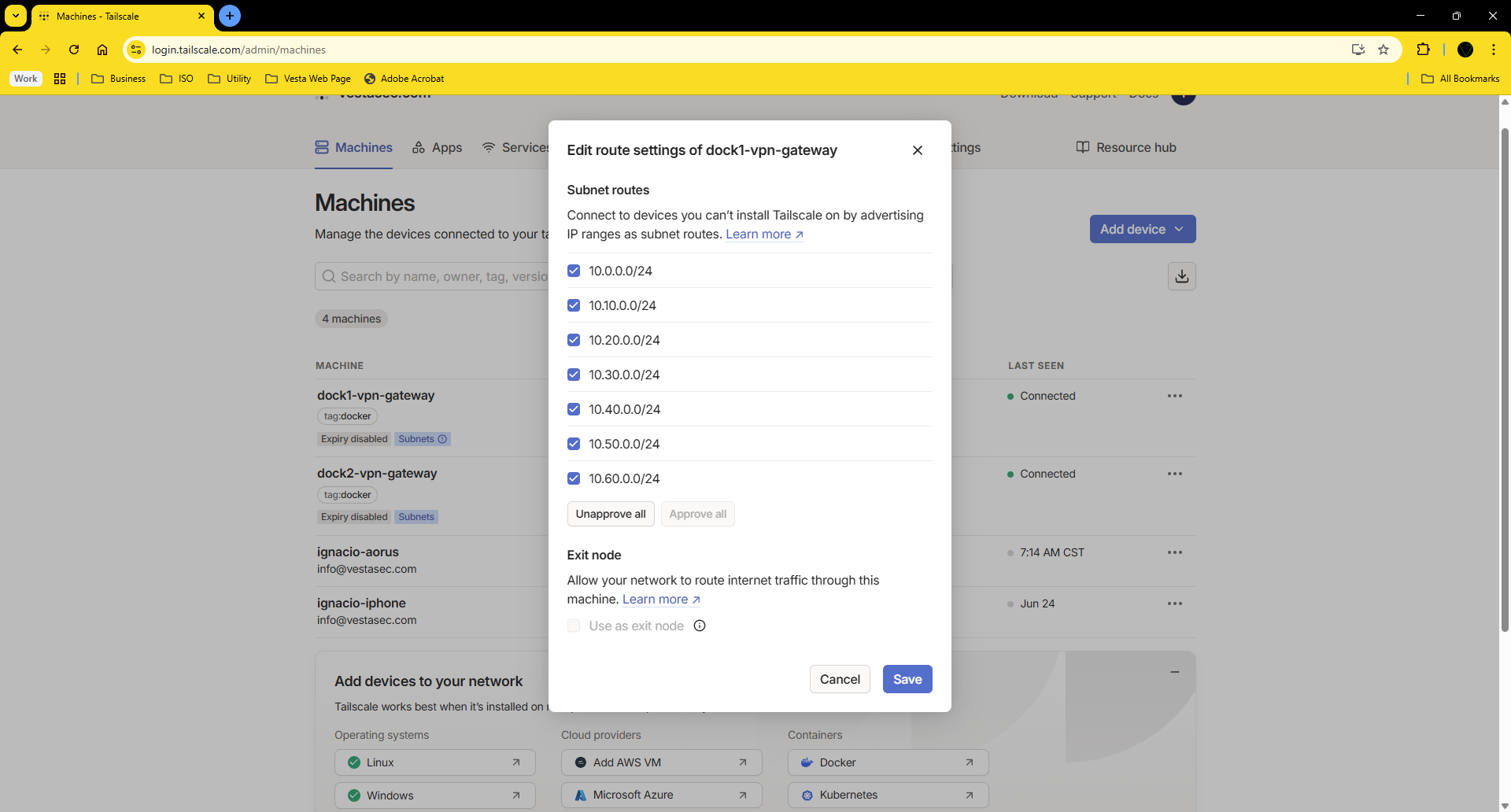Click the Approve all button
The width and height of the screenshot is (1511, 812).
point(698,514)
